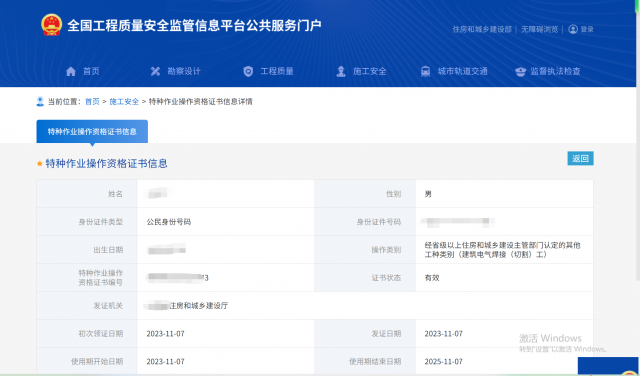Open the 勘察设计 navigation menu
This screenshot has width=640, height=376.
click(x=184, y=71)
